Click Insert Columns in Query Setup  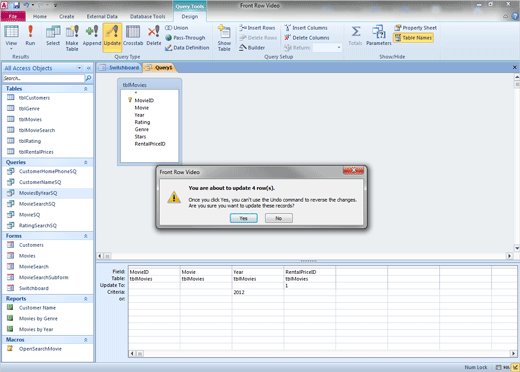(x=306, y=28)
